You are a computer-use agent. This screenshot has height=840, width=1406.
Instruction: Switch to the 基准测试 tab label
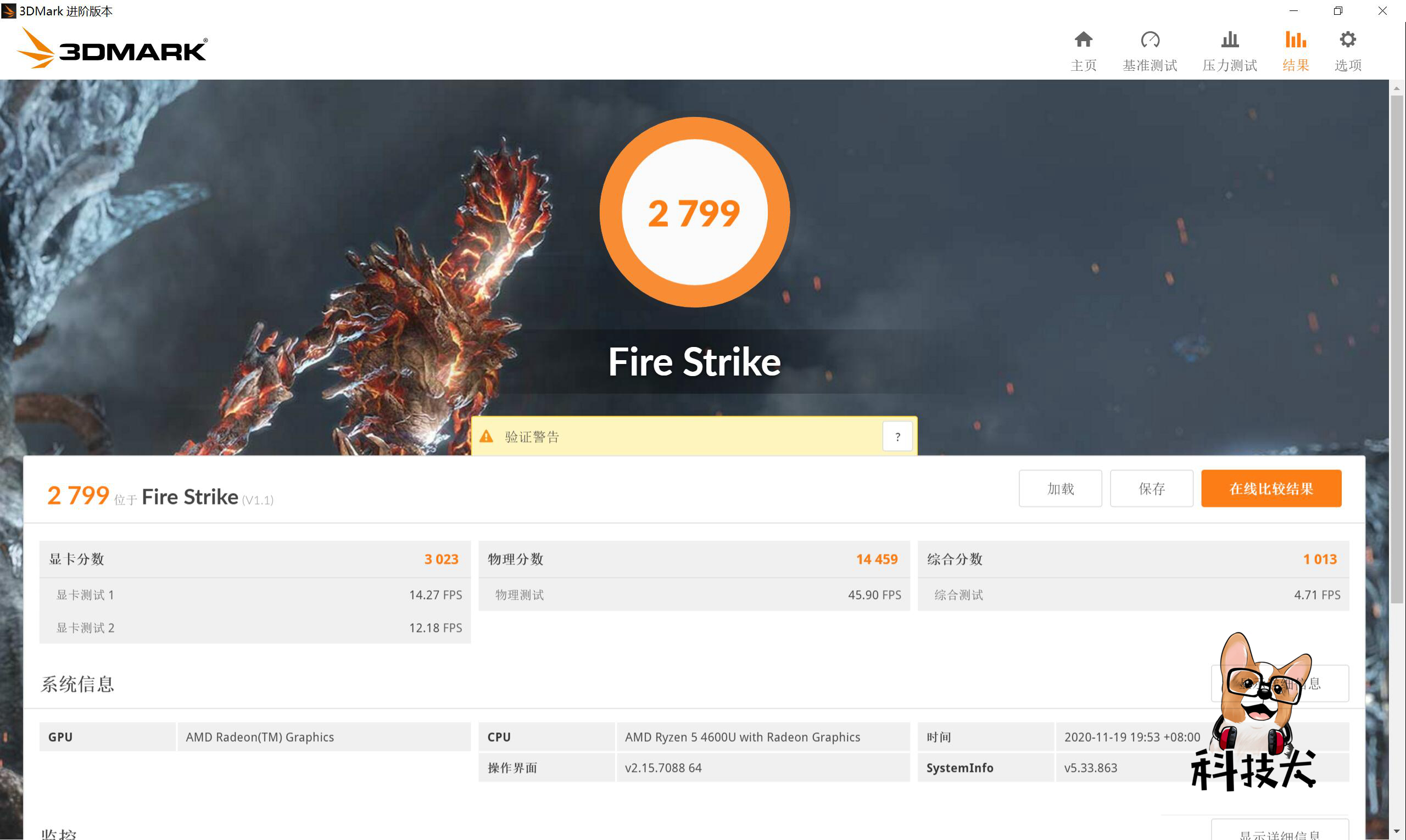[x=1150, y=66]
